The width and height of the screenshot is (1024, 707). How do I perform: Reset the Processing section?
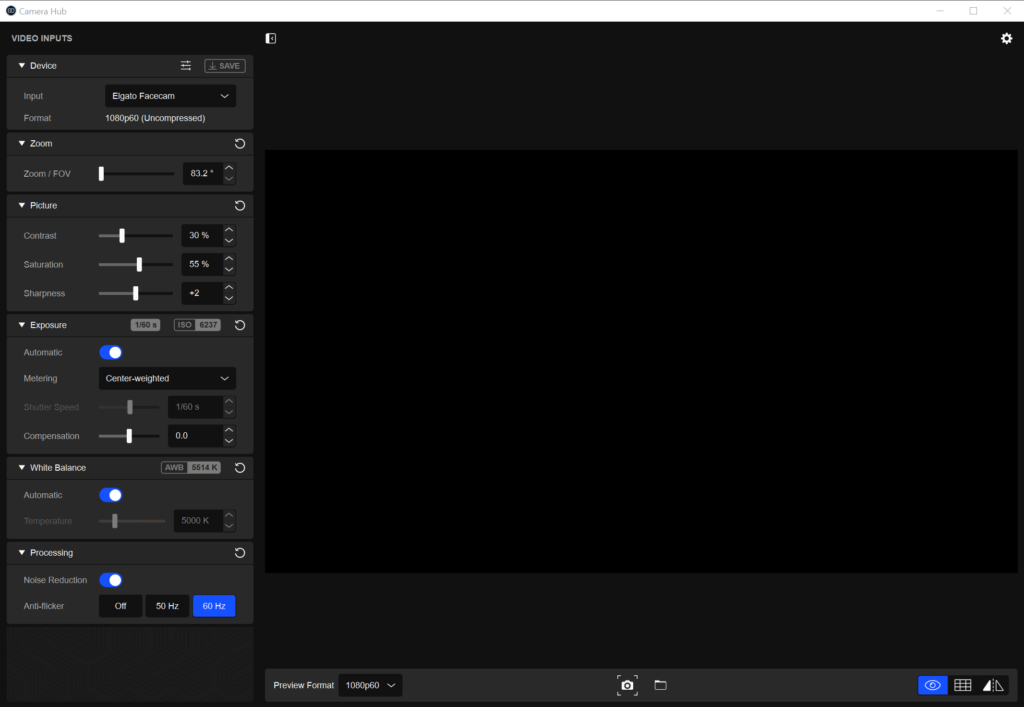pos(240,553)
